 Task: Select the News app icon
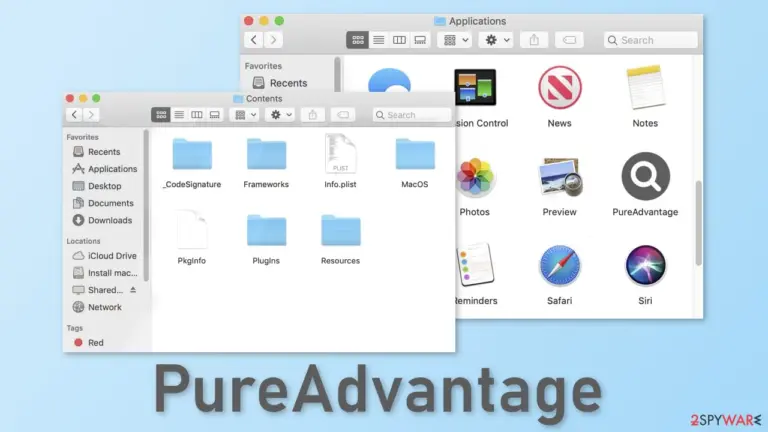tap(559, 88)
